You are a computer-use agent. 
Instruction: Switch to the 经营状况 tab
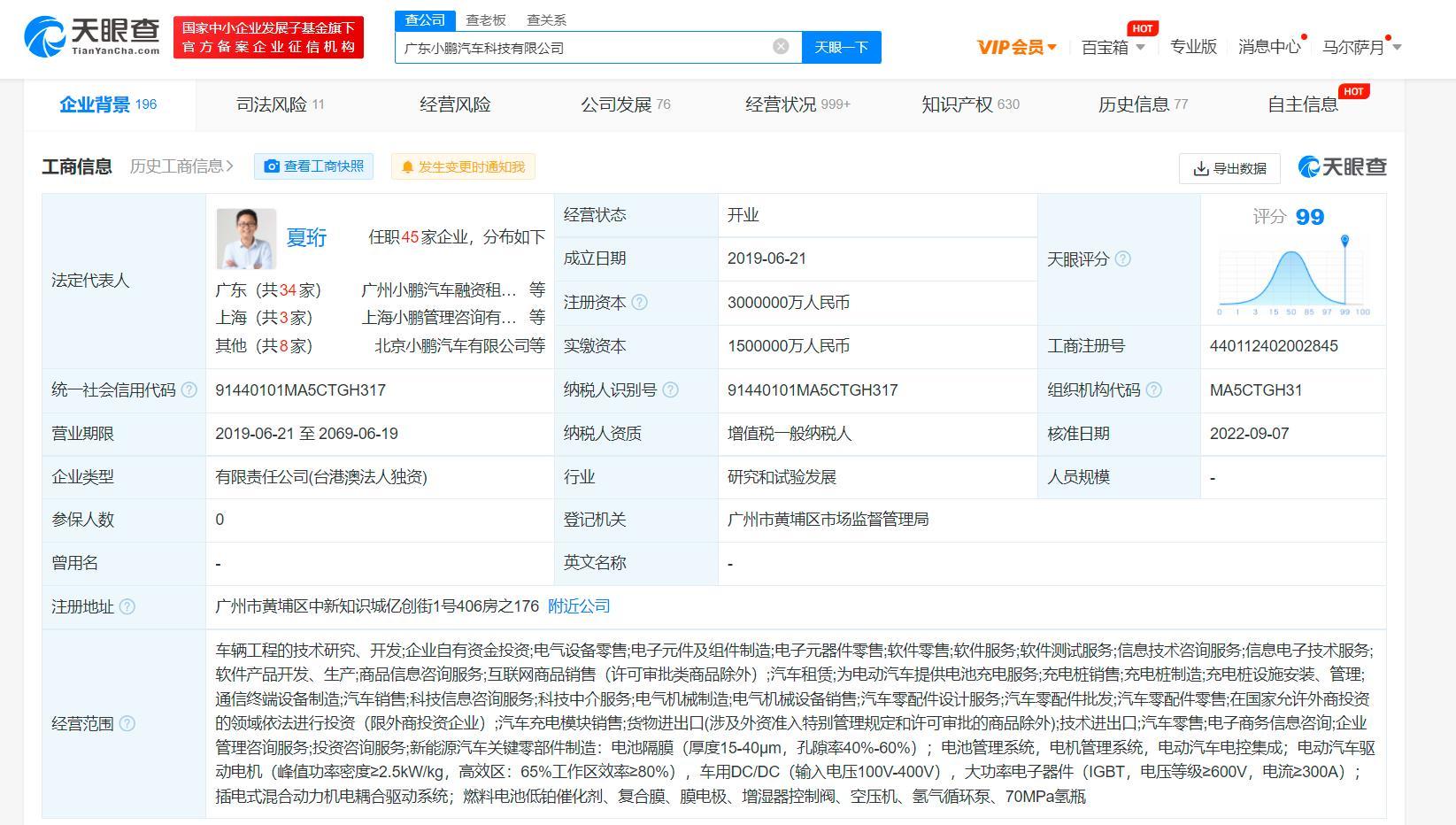pos(797,104)
